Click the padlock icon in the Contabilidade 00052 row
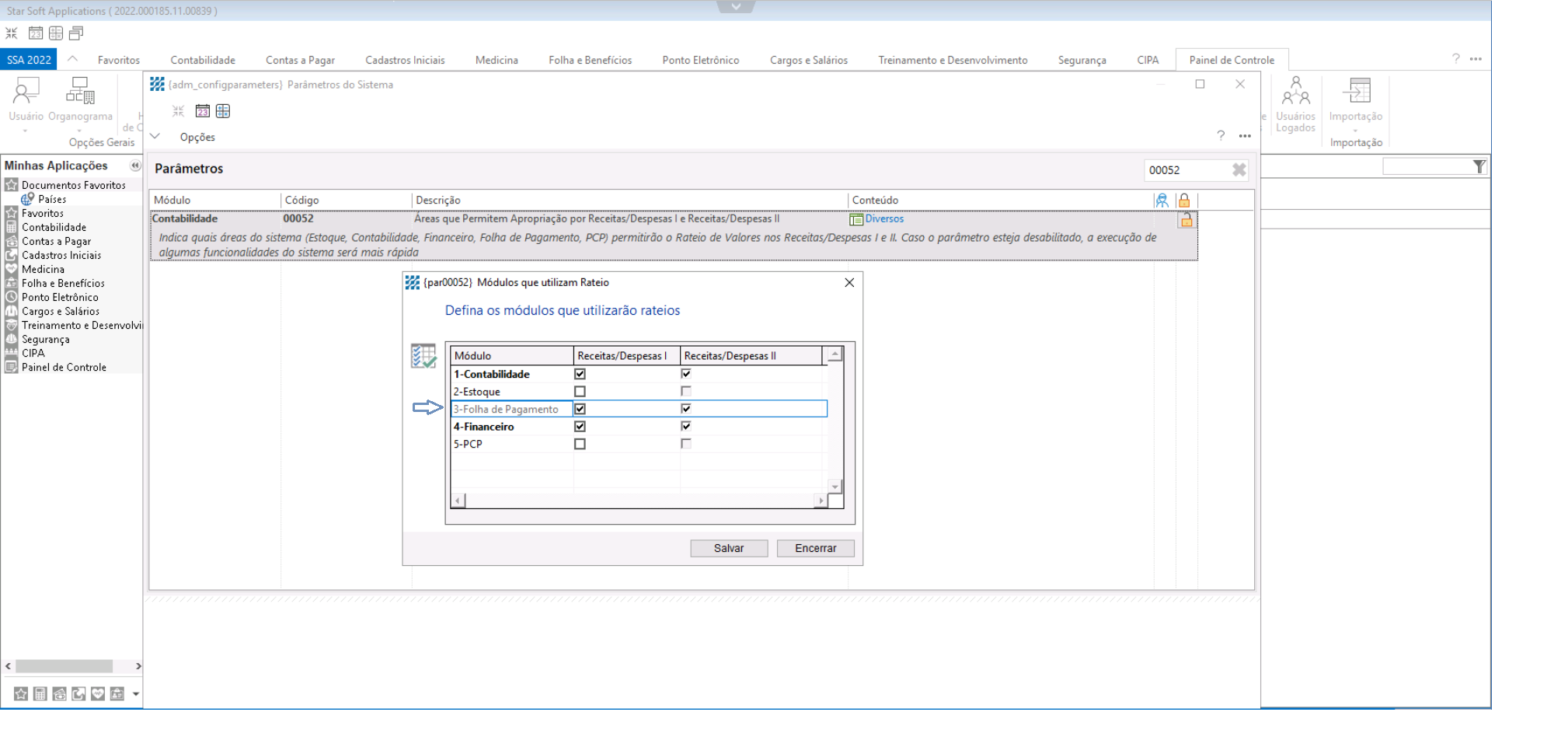Image resolution: width=1568 pixels, height=733 pixels. pos(1186,220)
